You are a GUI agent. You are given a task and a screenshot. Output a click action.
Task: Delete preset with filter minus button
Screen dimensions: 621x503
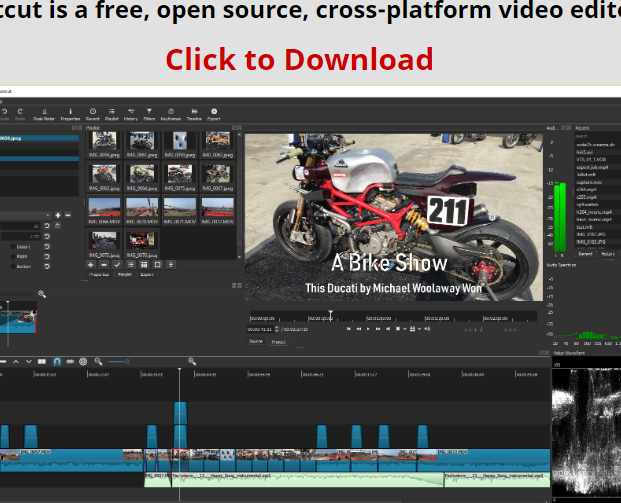point(68,215)
